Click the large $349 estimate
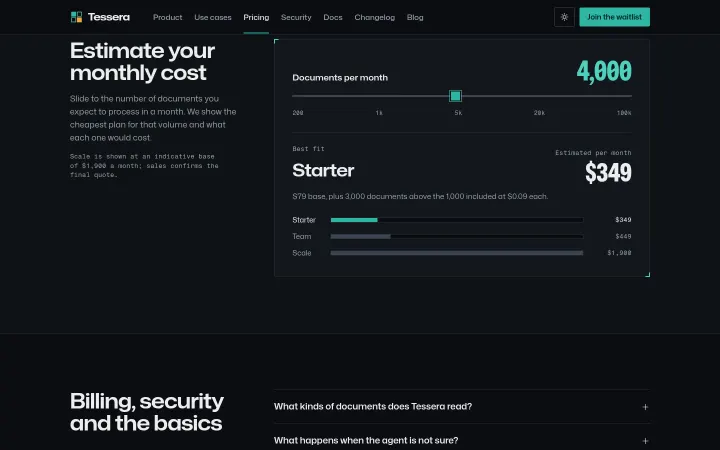 pos(608,173)
